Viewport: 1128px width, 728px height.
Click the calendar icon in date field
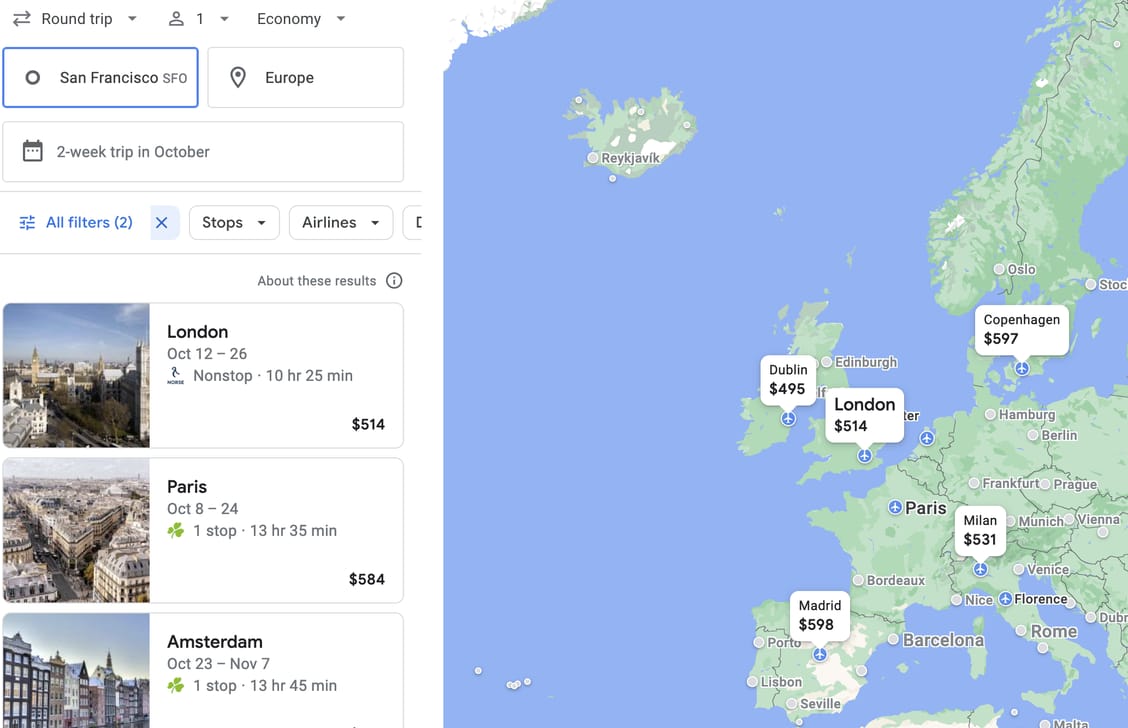click(33, 152)
